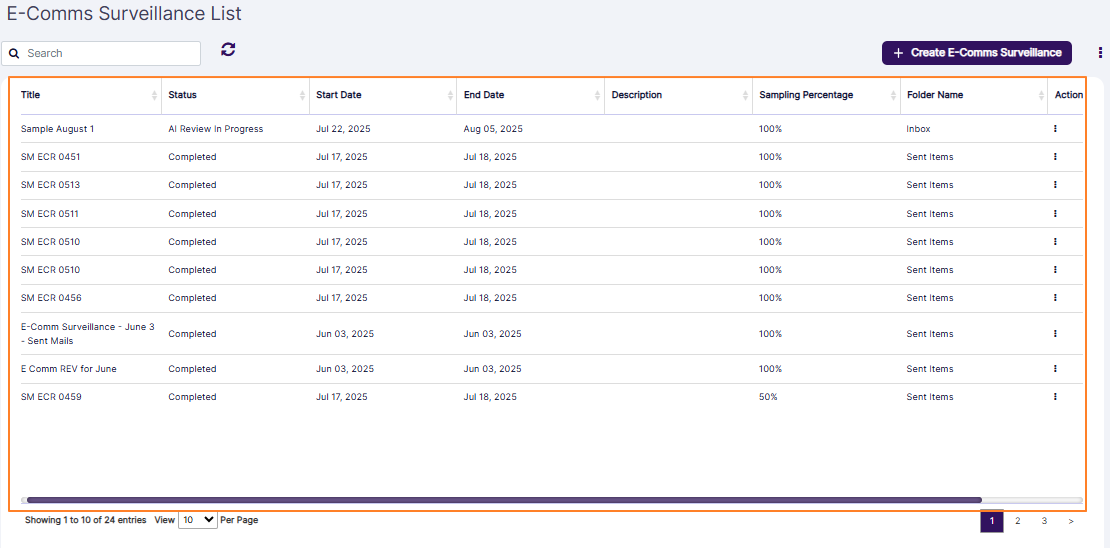Select SM ECR 0459 title cell
Screen dimensions: 1110x548
click(51, 397)
